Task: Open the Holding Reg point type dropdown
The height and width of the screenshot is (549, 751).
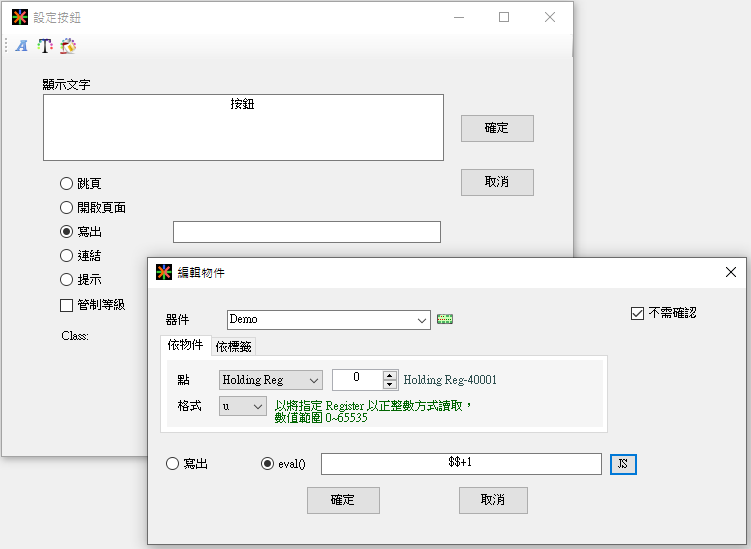Action: (x=315, y=380)
